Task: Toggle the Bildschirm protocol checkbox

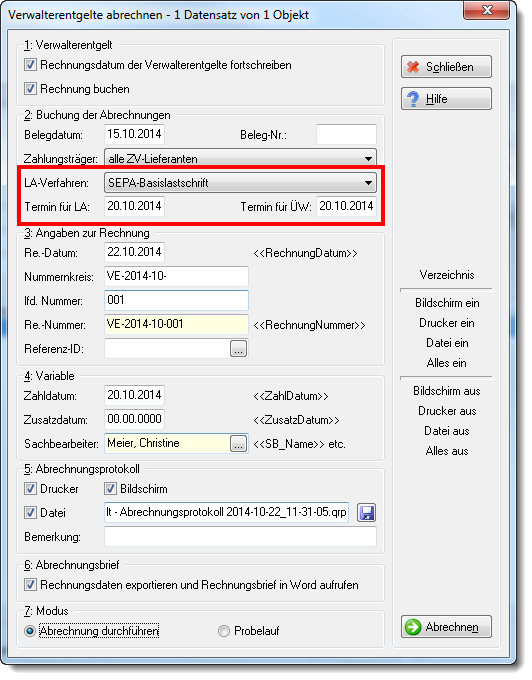Action: pos(110,489)
